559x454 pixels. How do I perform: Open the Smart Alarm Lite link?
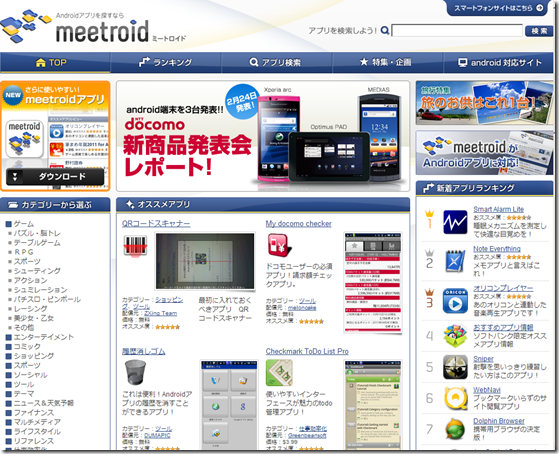498,209
